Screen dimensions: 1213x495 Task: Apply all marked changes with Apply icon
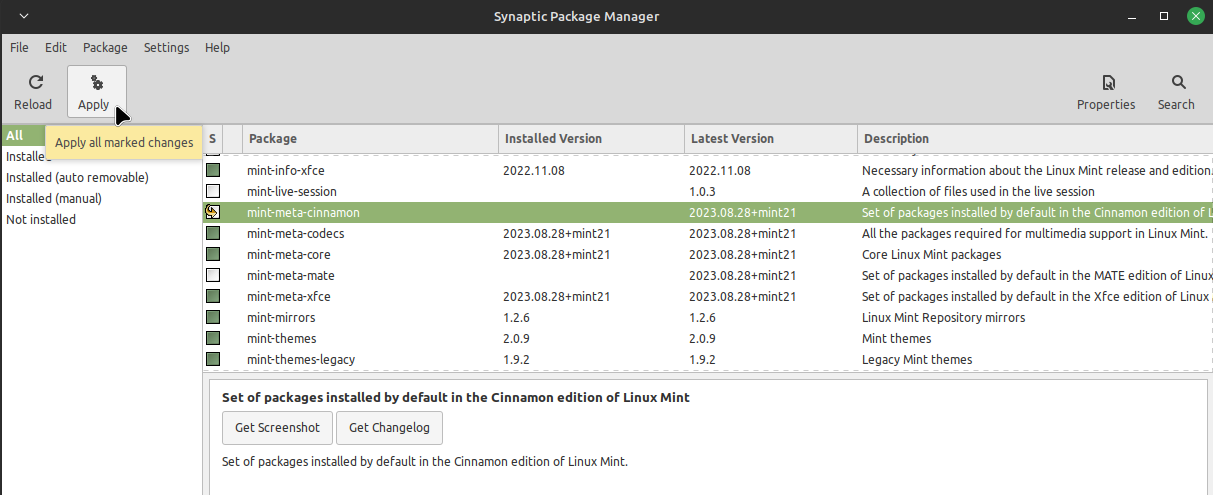click(x=96, y=91)
